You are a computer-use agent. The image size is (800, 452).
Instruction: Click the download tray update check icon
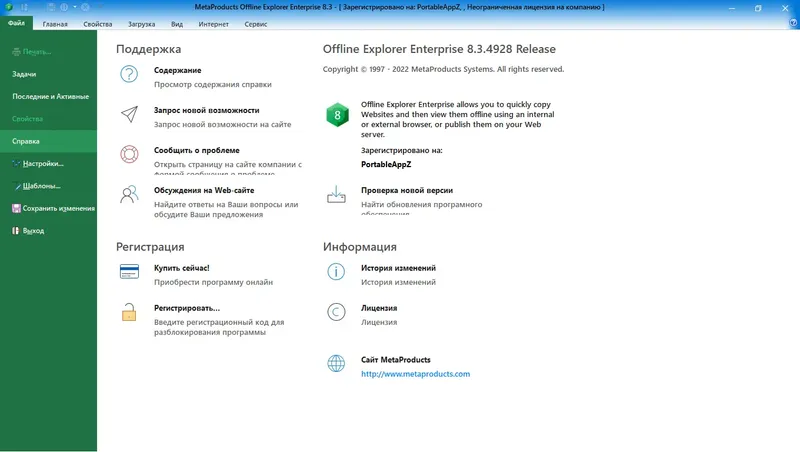(336, 194)
